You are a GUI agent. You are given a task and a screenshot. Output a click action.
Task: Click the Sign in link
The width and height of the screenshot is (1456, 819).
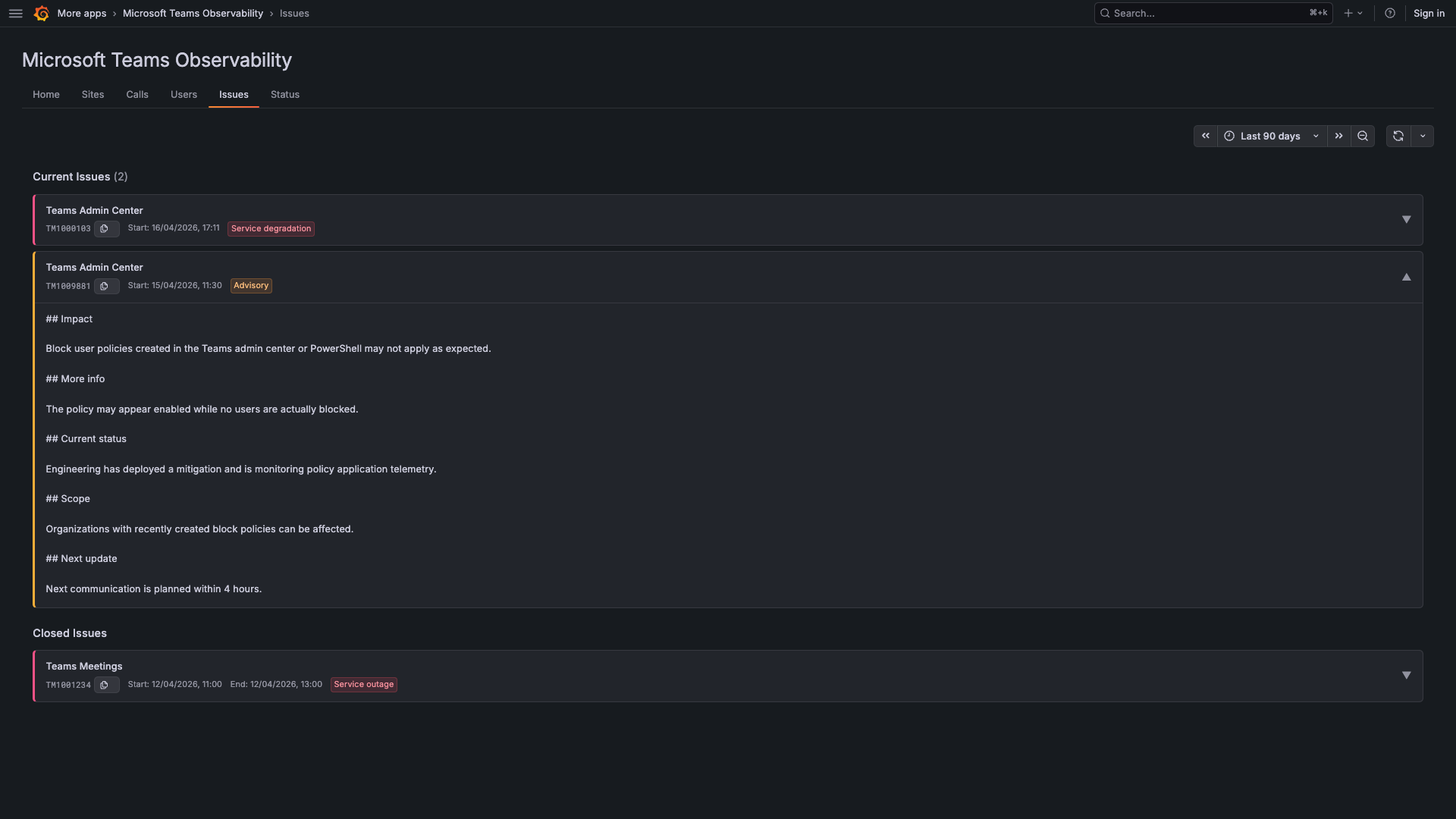click(1429, 13)
